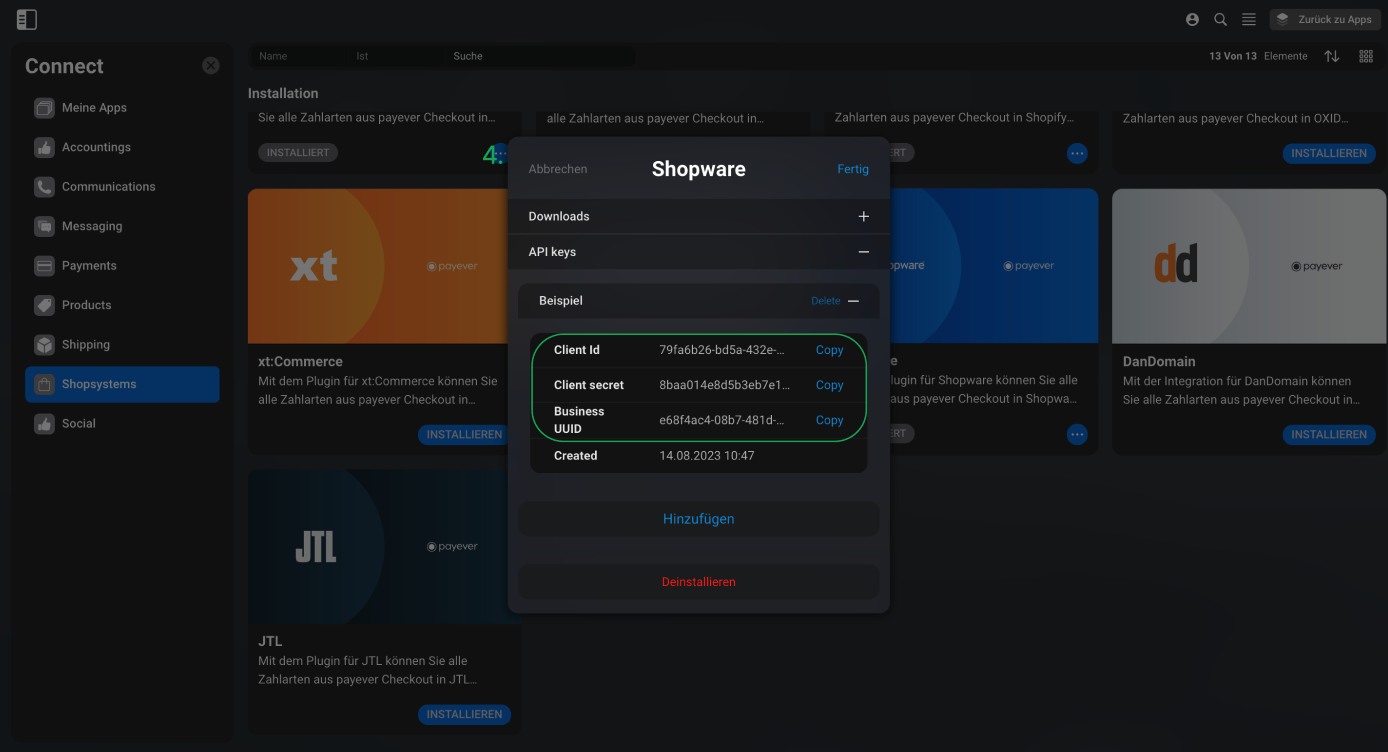This screenshot has width=1388, height=752.
Task: Click the sort order arrows icon
Action: click(1332, 56)
